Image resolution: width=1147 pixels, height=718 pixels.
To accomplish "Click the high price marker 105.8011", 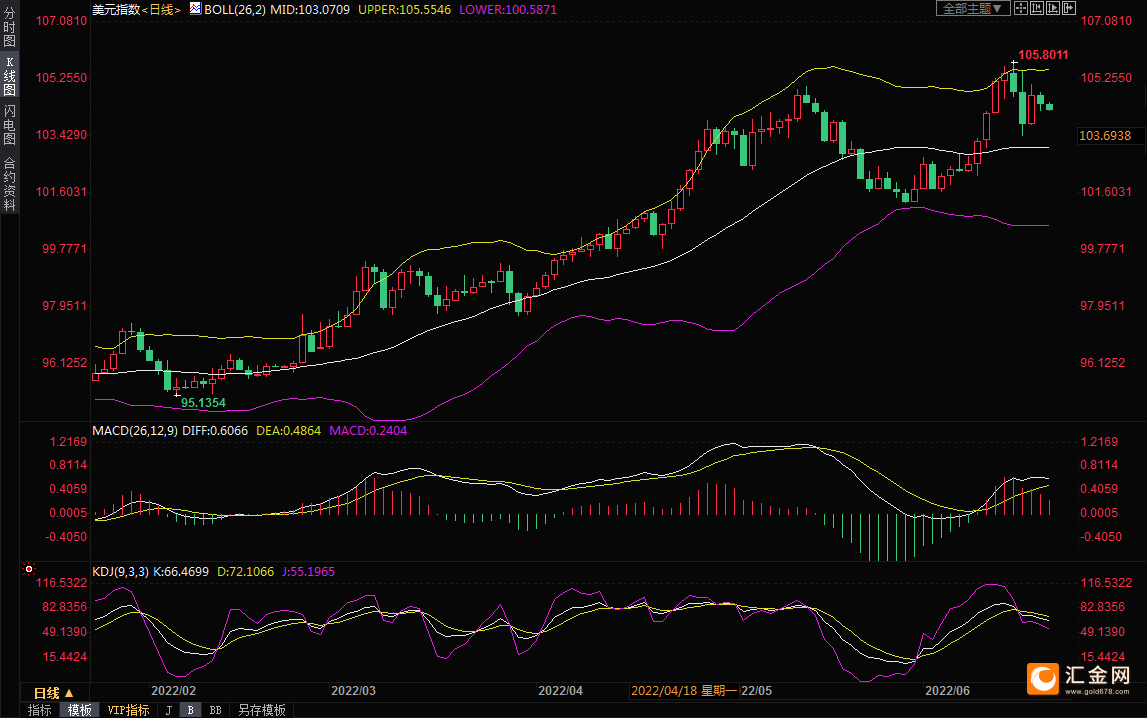I will [1043, 55].
